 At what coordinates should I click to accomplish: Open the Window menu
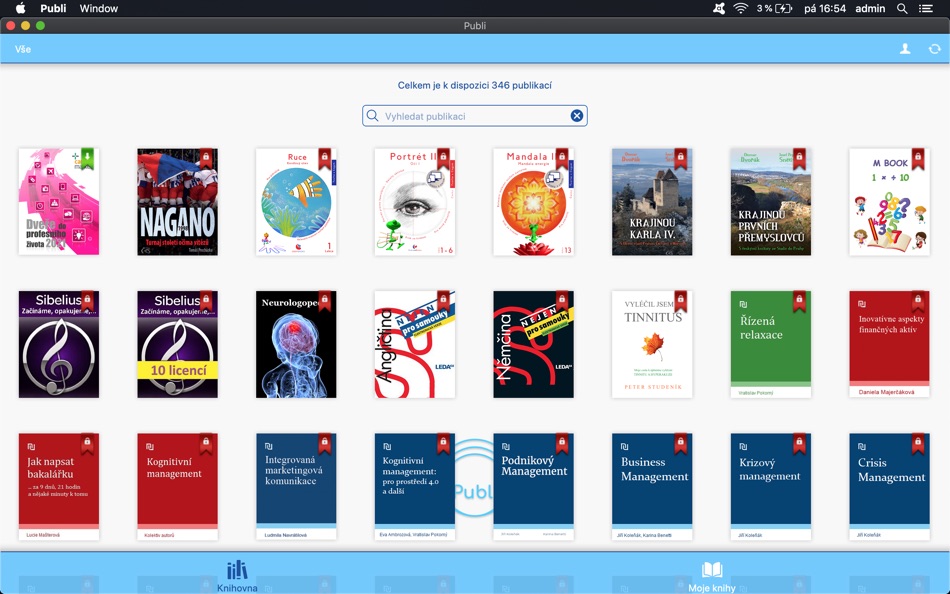(99, 8)
